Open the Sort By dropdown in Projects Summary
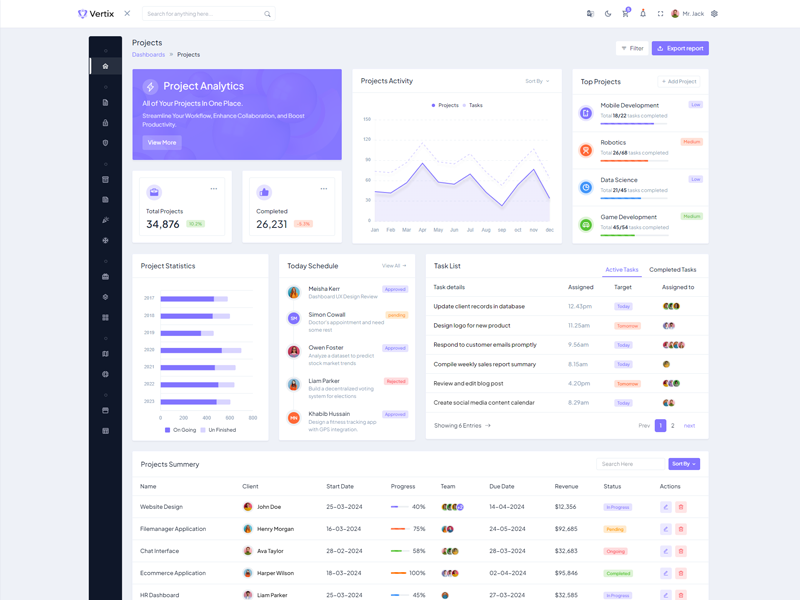800x600 pixels. 684,464
